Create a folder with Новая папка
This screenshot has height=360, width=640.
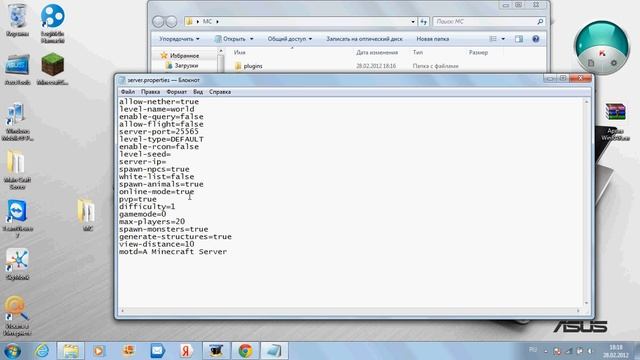[x=433, y=39]
